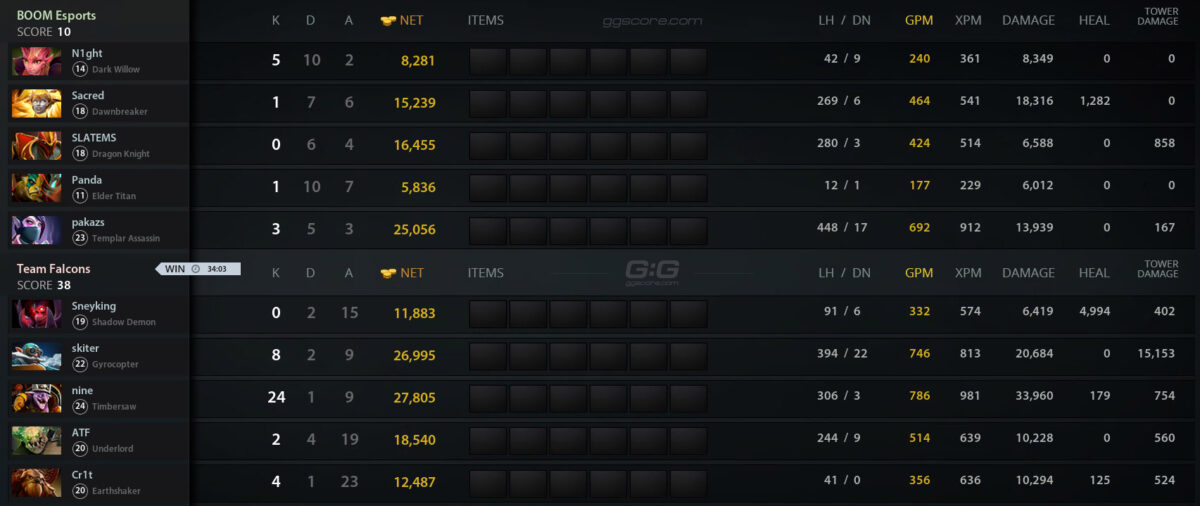The width and height of the screenshot is (1200, 506).
Task: Select skiter's Gyrocopter hero portrait
Action: [x=36, y=356]
